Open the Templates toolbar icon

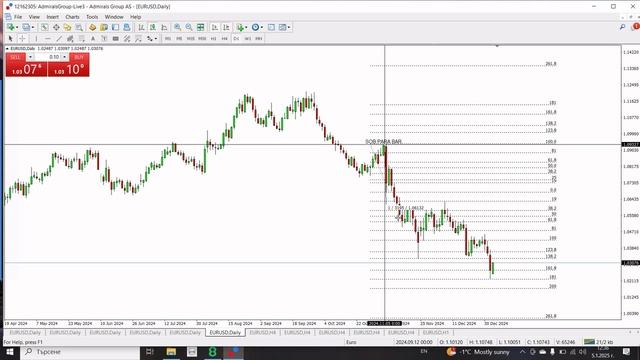click(x=282, y=27)
